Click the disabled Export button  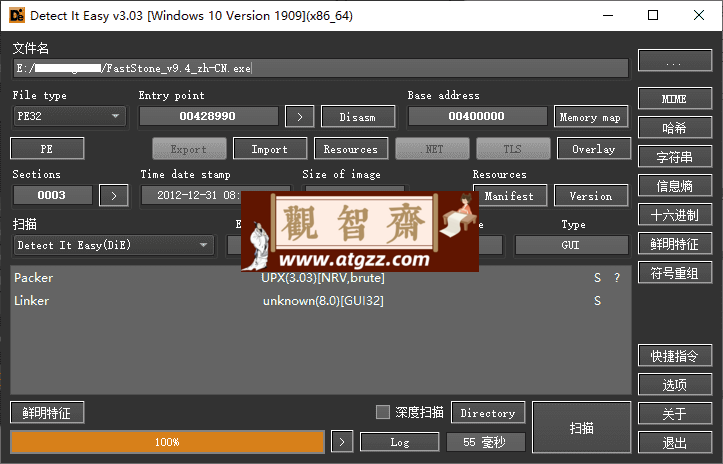pos(189,149)
